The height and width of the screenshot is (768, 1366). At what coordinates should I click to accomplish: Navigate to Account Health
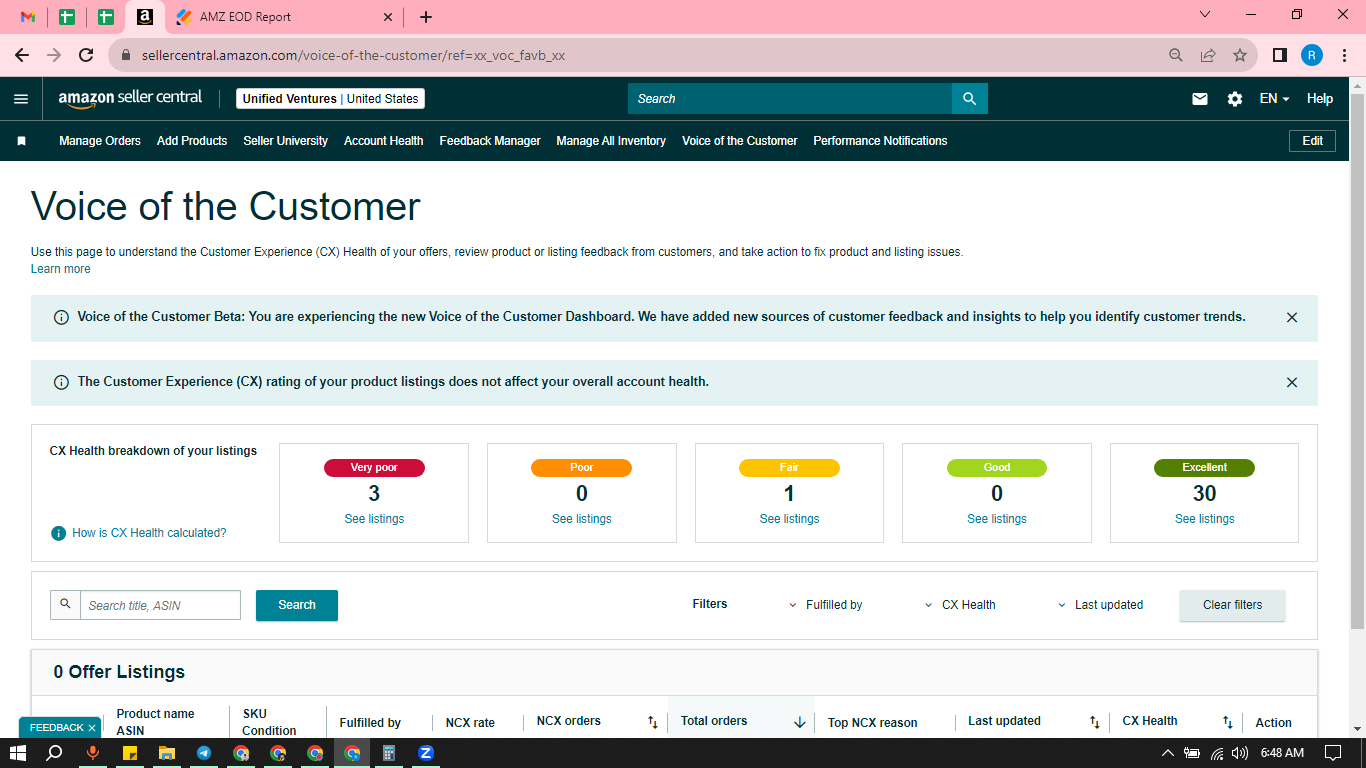(x=384, y=141)
